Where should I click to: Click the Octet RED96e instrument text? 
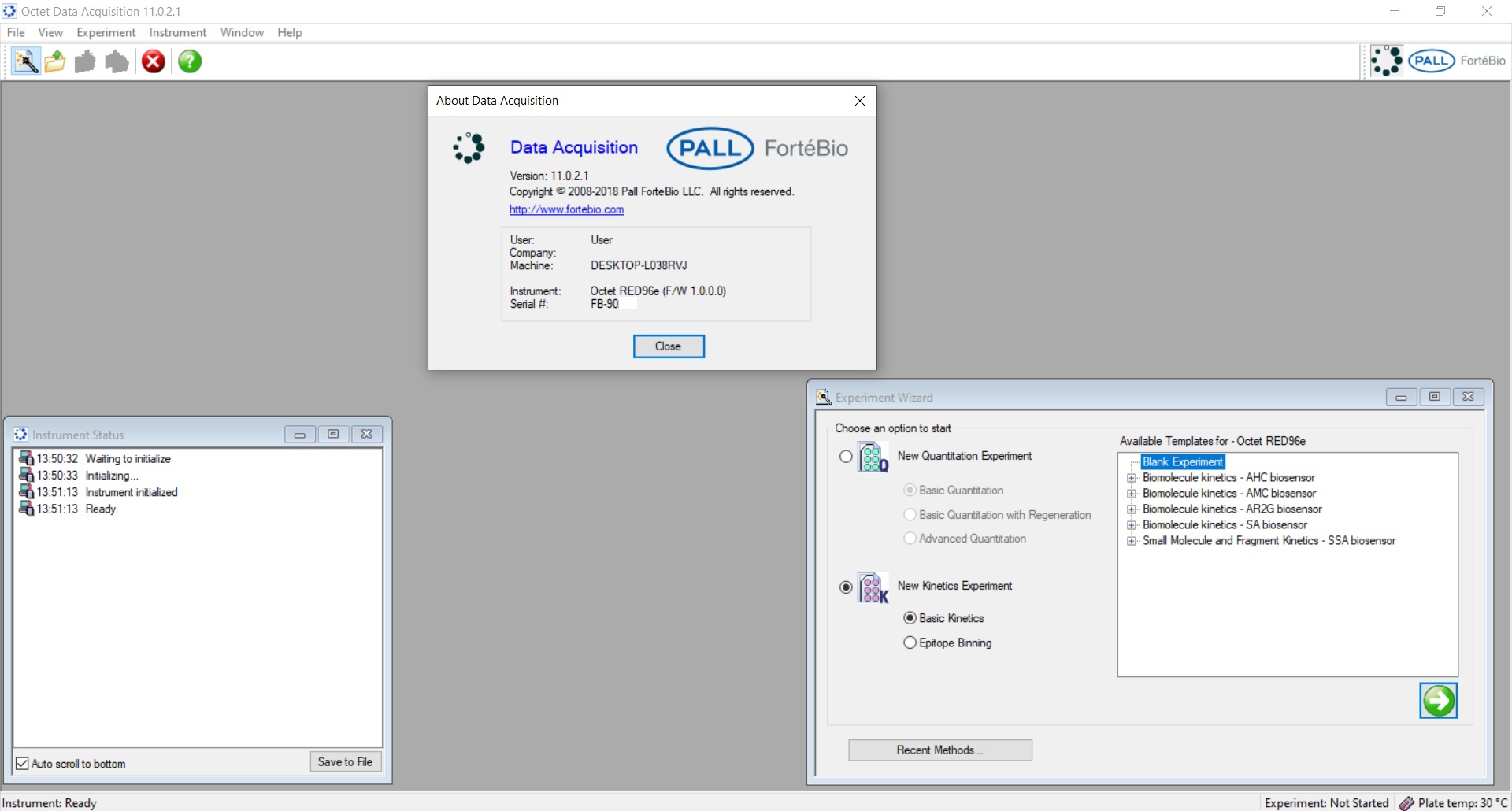tap(658, 291)
